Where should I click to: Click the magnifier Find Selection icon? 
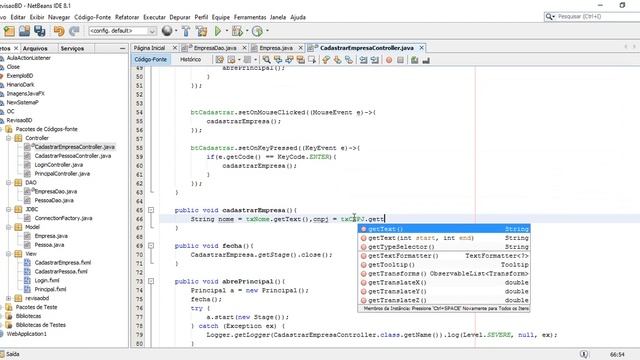pyautogui.click(x=267, y=60)
